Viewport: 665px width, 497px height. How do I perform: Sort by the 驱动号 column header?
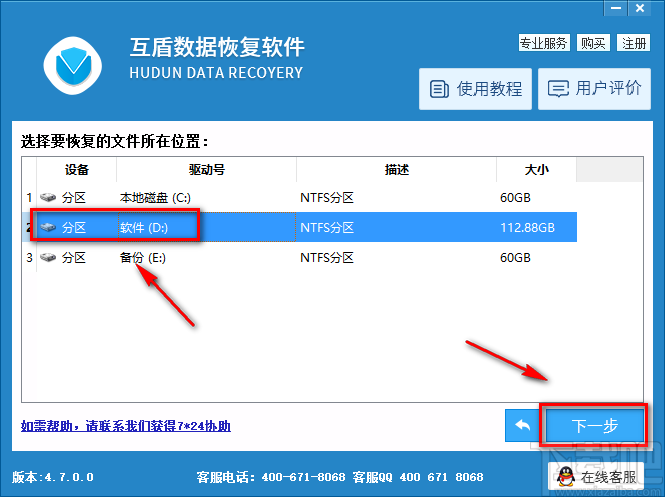click(x=207, y=170)
